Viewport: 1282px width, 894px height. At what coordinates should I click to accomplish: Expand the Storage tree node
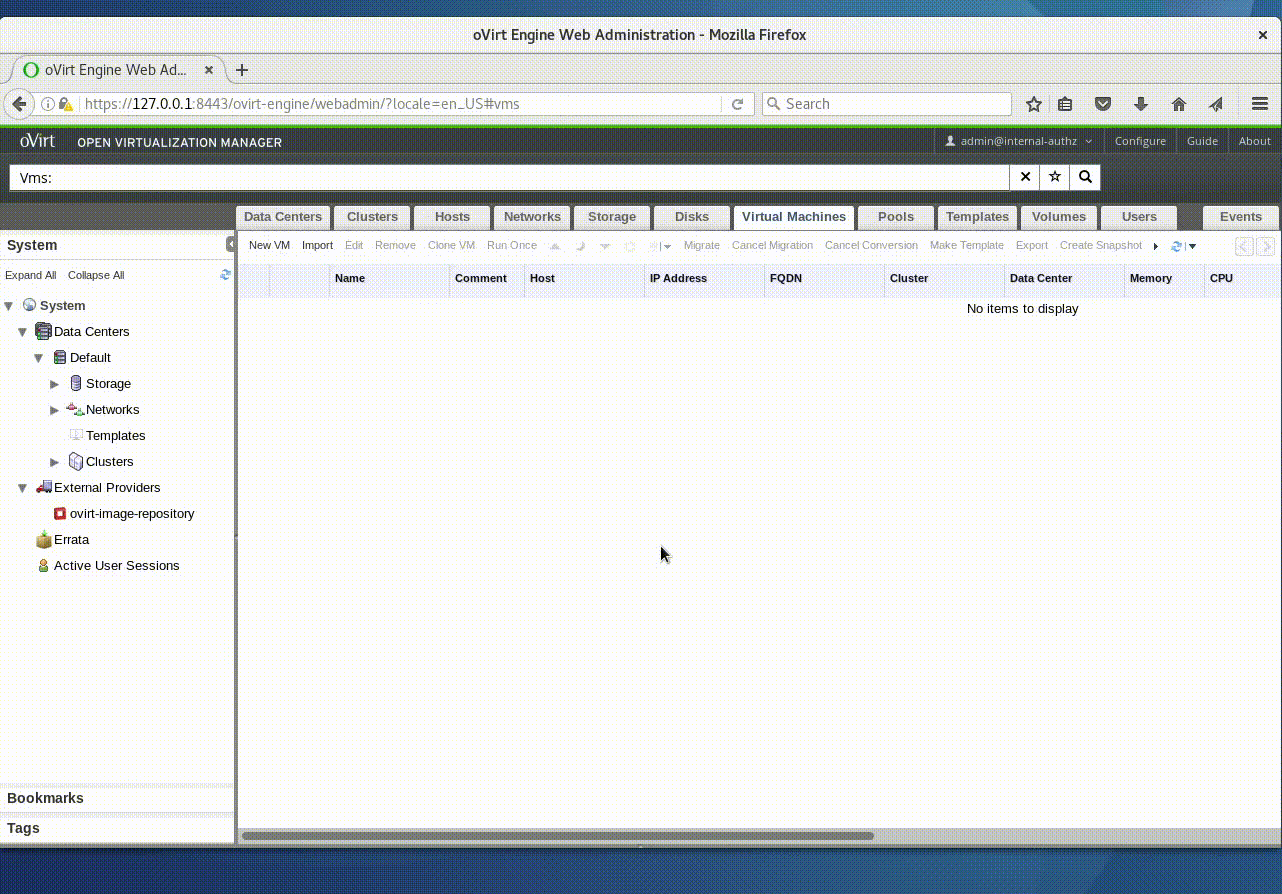click(x=55, y=384)
